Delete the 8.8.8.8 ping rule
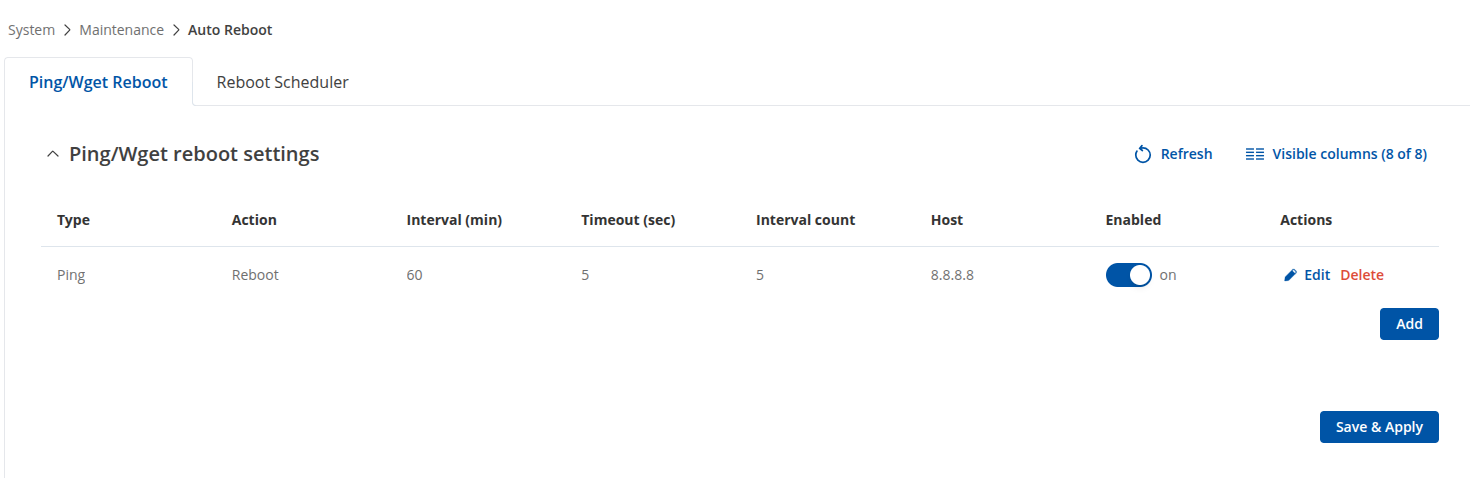 click(x=1362, y=275)
